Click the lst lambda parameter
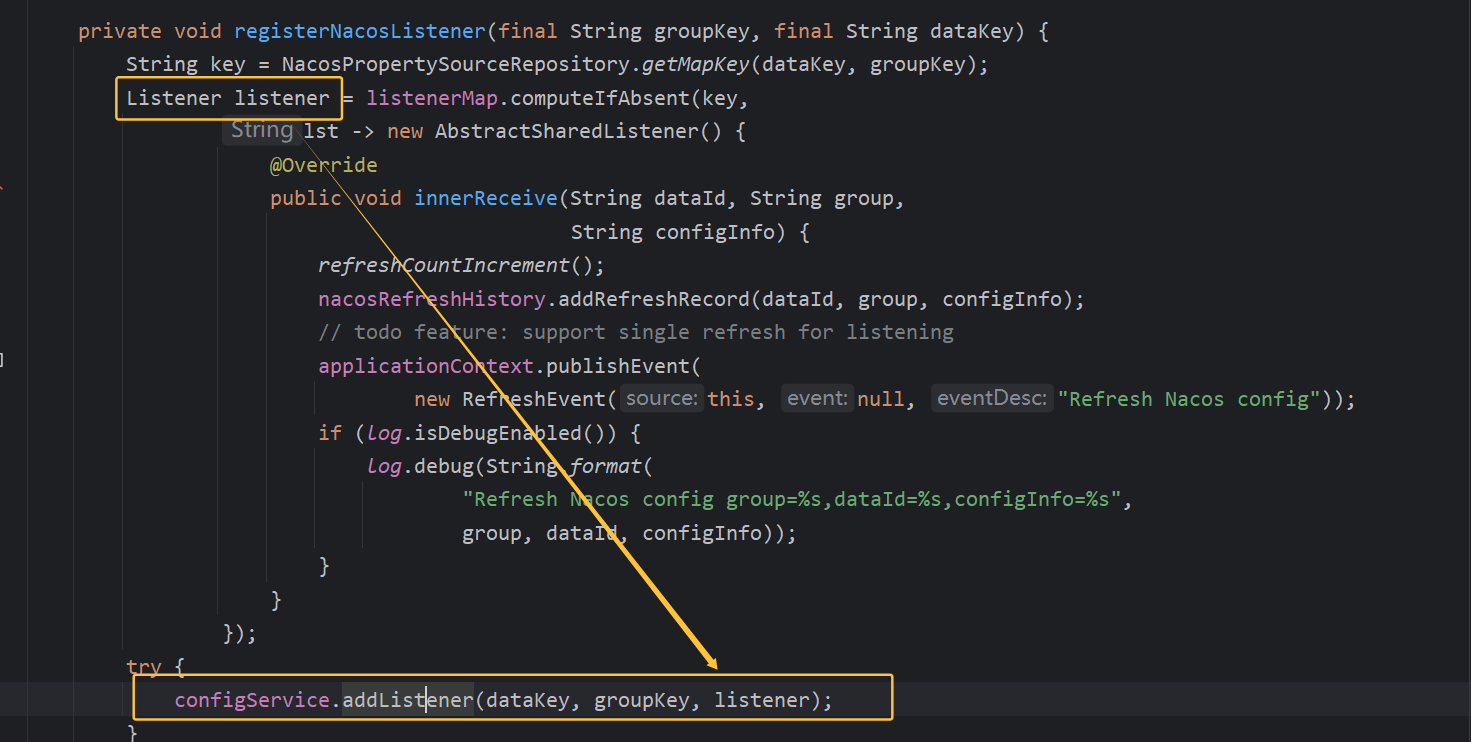 point(321,131)
